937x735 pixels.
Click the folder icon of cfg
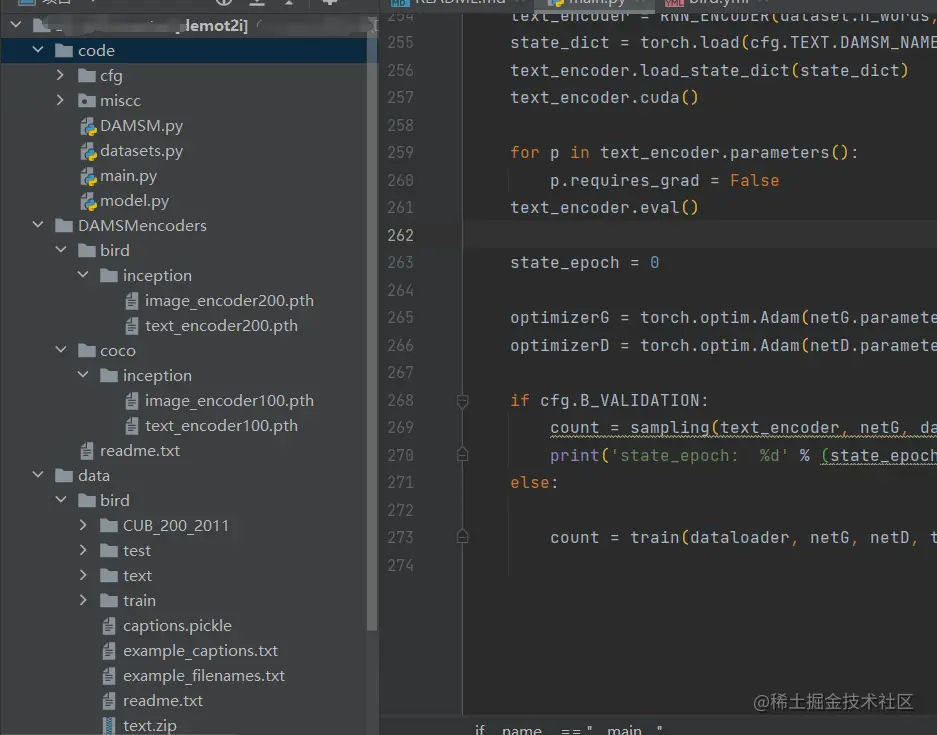(87, 76)
